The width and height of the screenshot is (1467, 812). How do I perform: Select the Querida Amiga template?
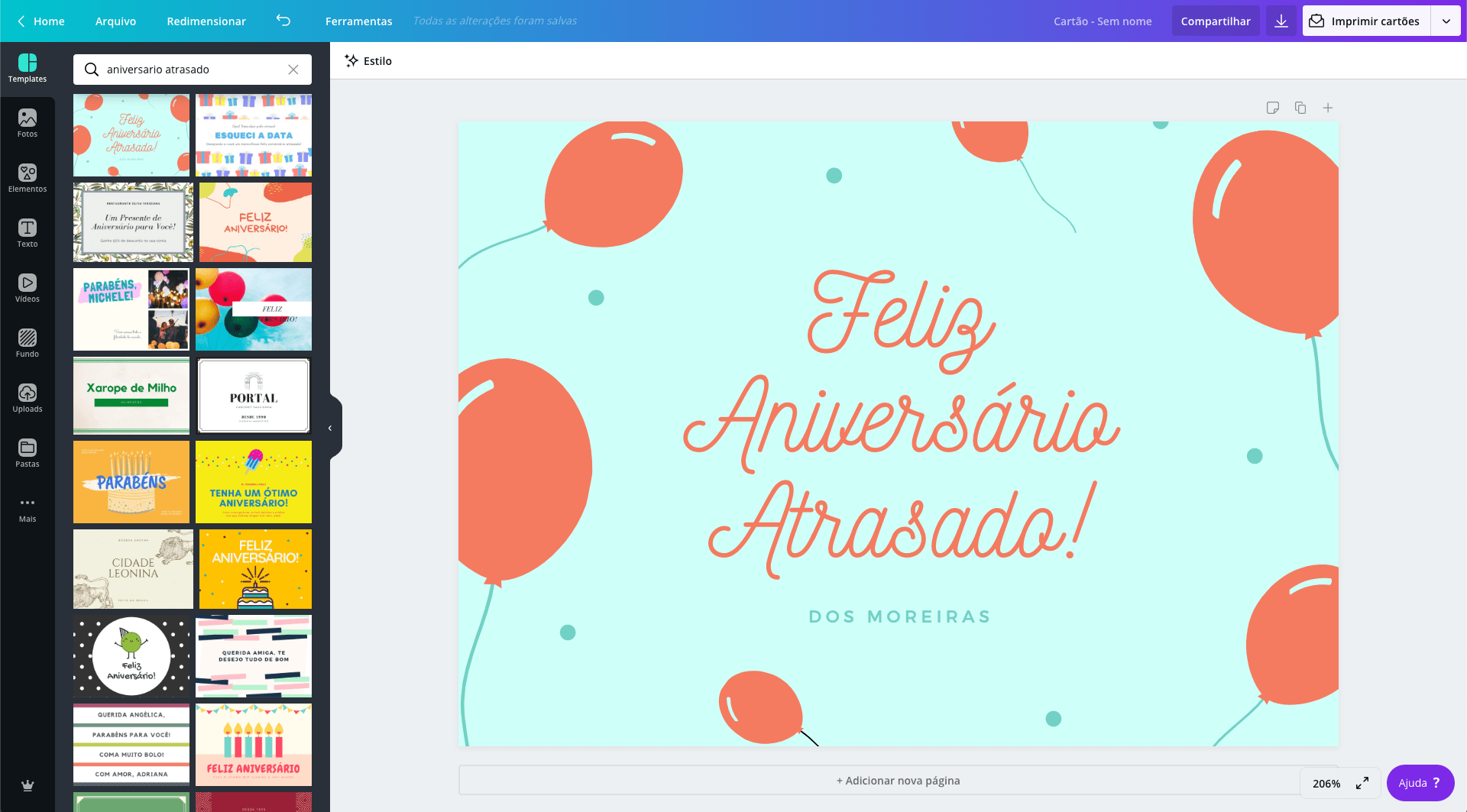254,656
